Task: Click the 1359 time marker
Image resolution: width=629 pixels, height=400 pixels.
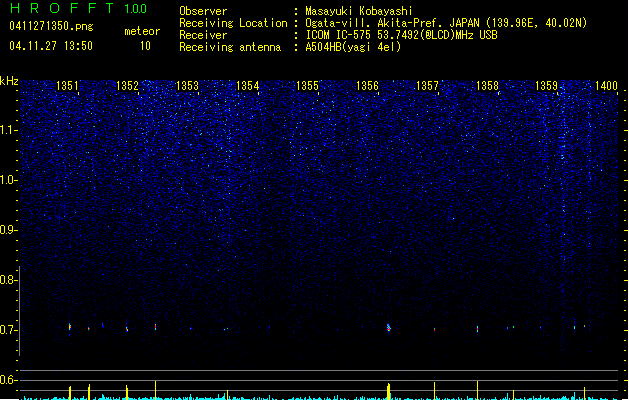Action: pos(547,86)
